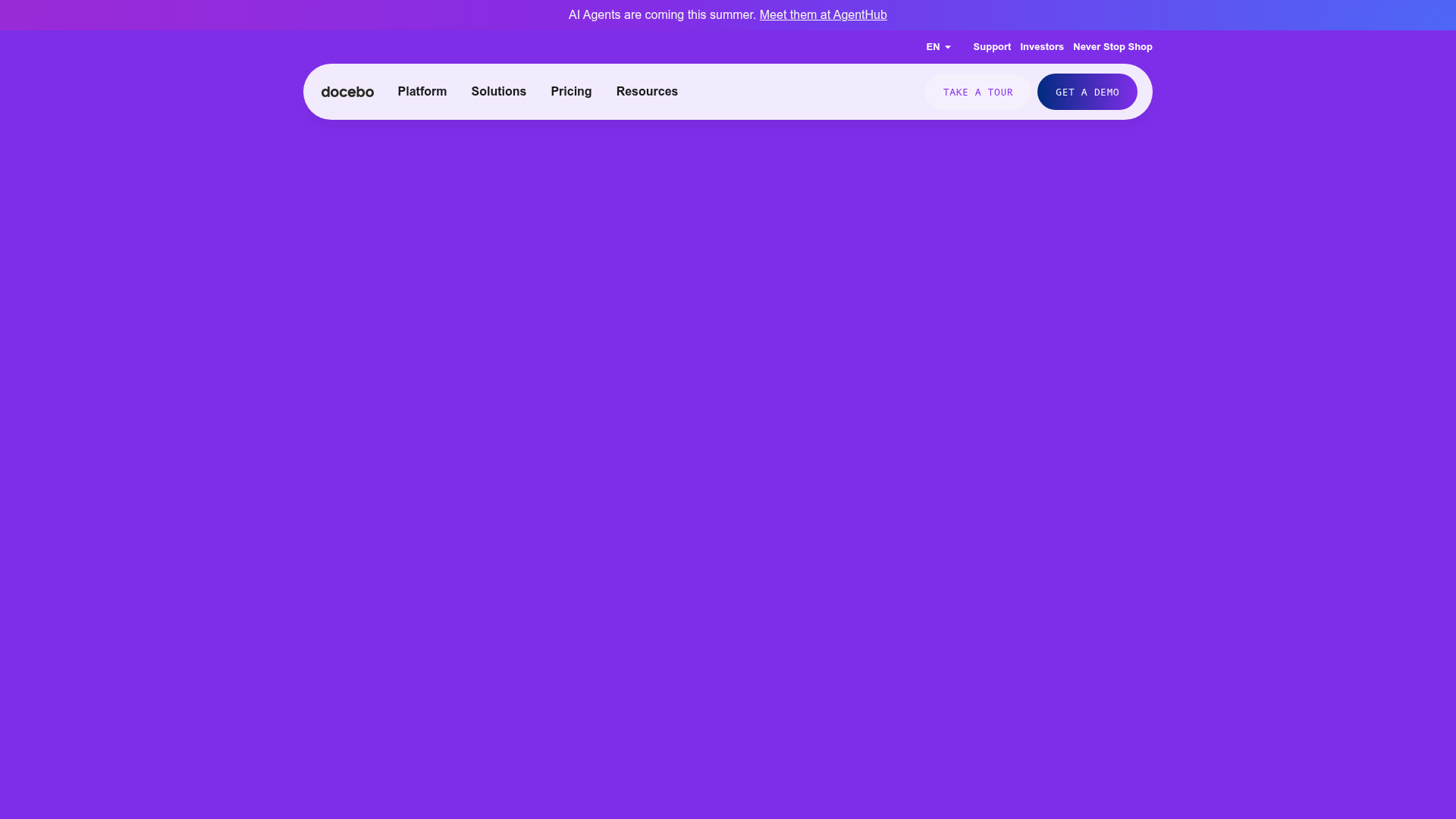The height and width of the screenshot is (819, 1456).
Task: Open the Meet them at AgentHub link
Action: click(x=823, y=14)
